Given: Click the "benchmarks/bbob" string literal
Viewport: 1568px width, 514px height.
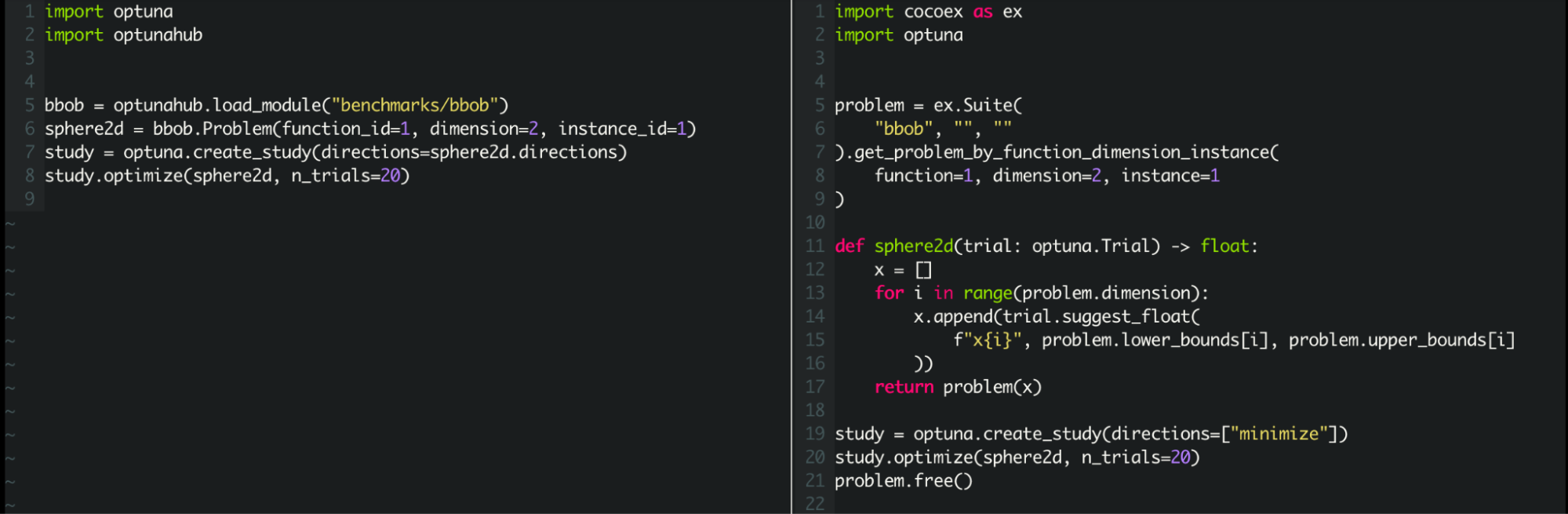Looking at the screenshot, I should coord(416,105).
